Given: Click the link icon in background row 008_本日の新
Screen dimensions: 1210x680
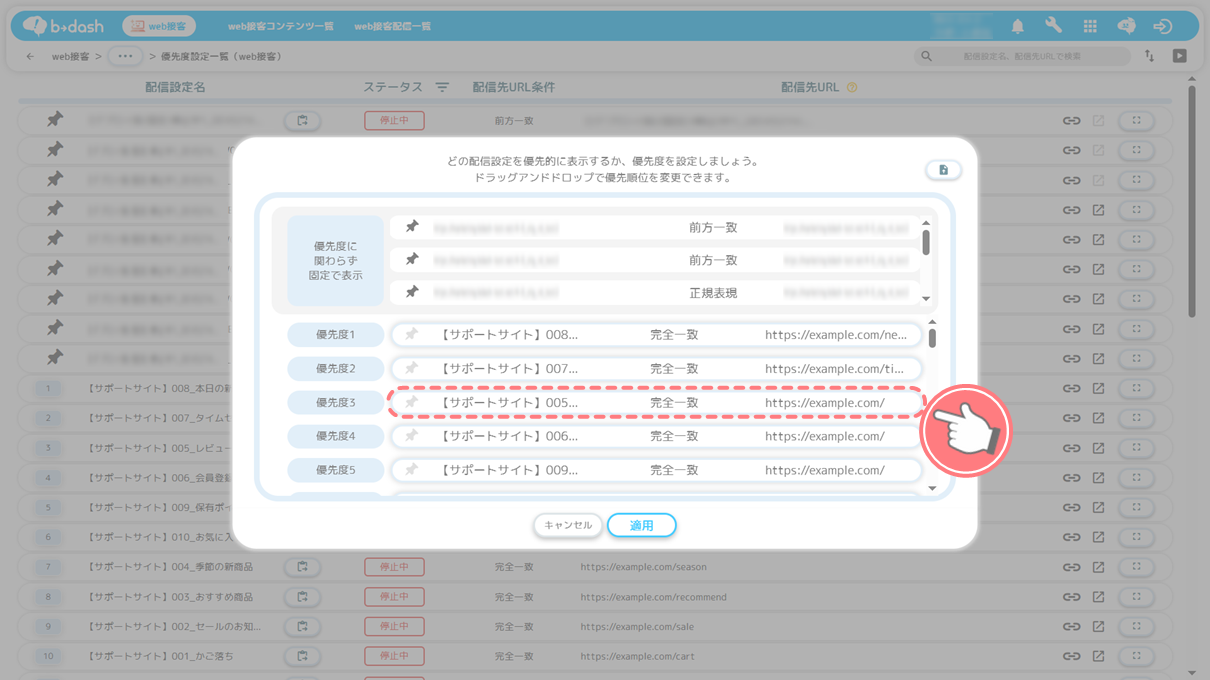Looking at the screenshot, I should pyautogui.click(x=1071, y=388).
